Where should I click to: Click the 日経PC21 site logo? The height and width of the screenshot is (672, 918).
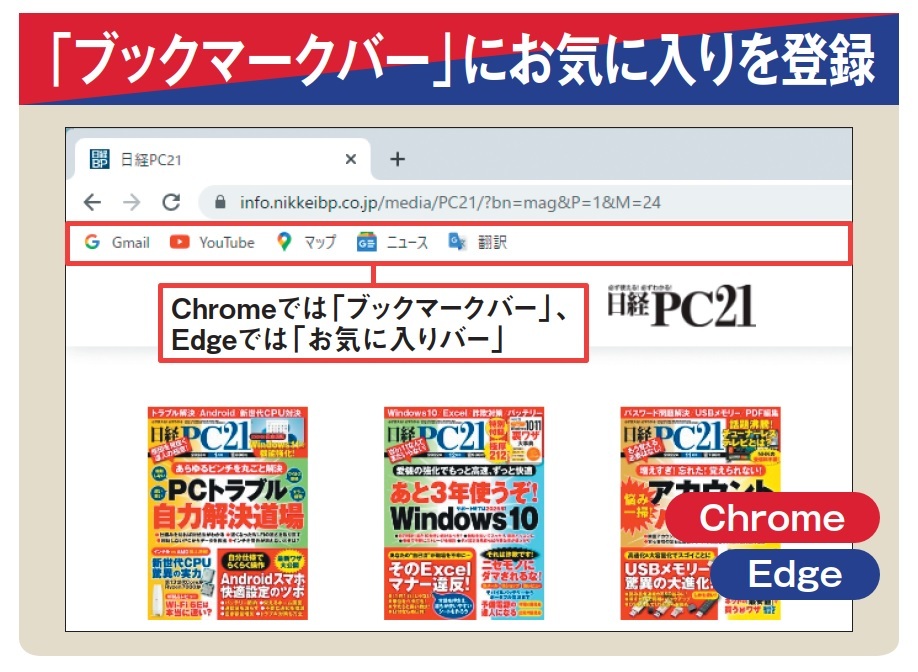[x=681, y=306]
